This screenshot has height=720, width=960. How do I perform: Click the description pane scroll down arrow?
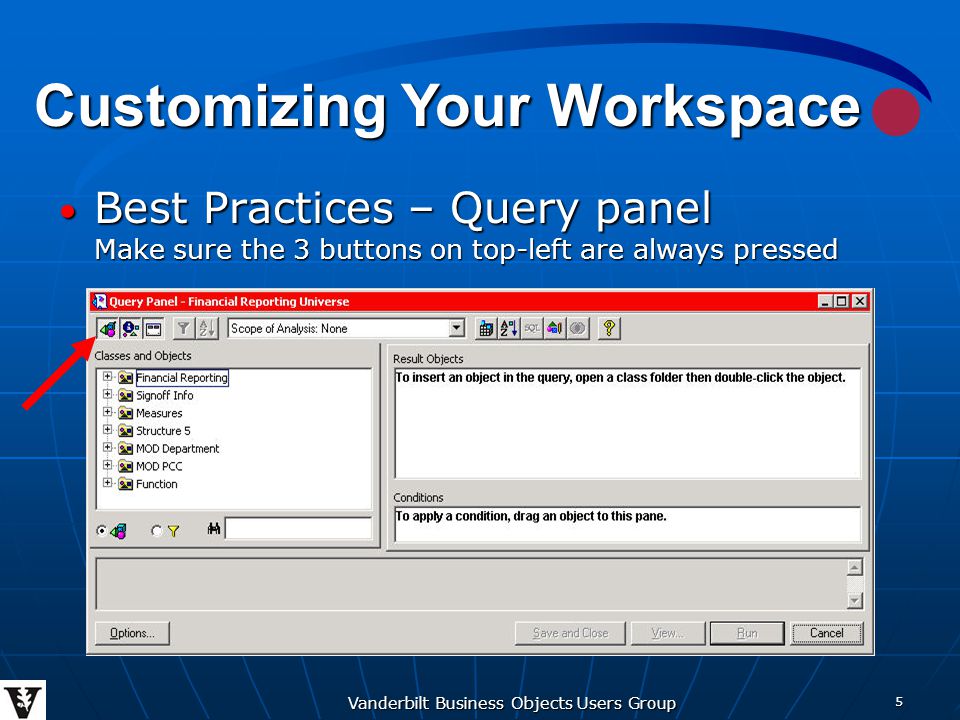pyautogui.click(x=855, y=601)
